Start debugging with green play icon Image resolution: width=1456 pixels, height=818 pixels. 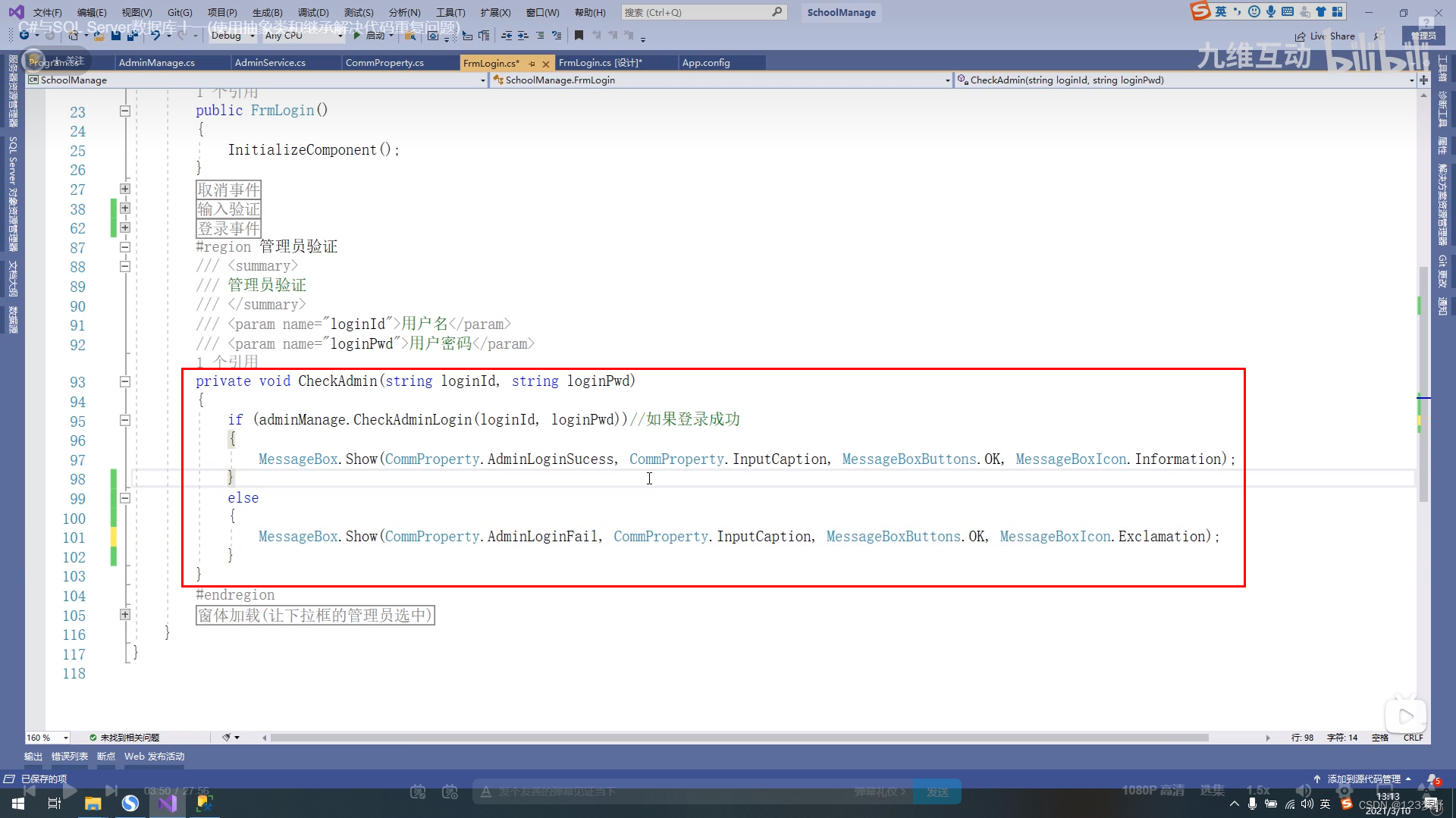coord(356,36)
